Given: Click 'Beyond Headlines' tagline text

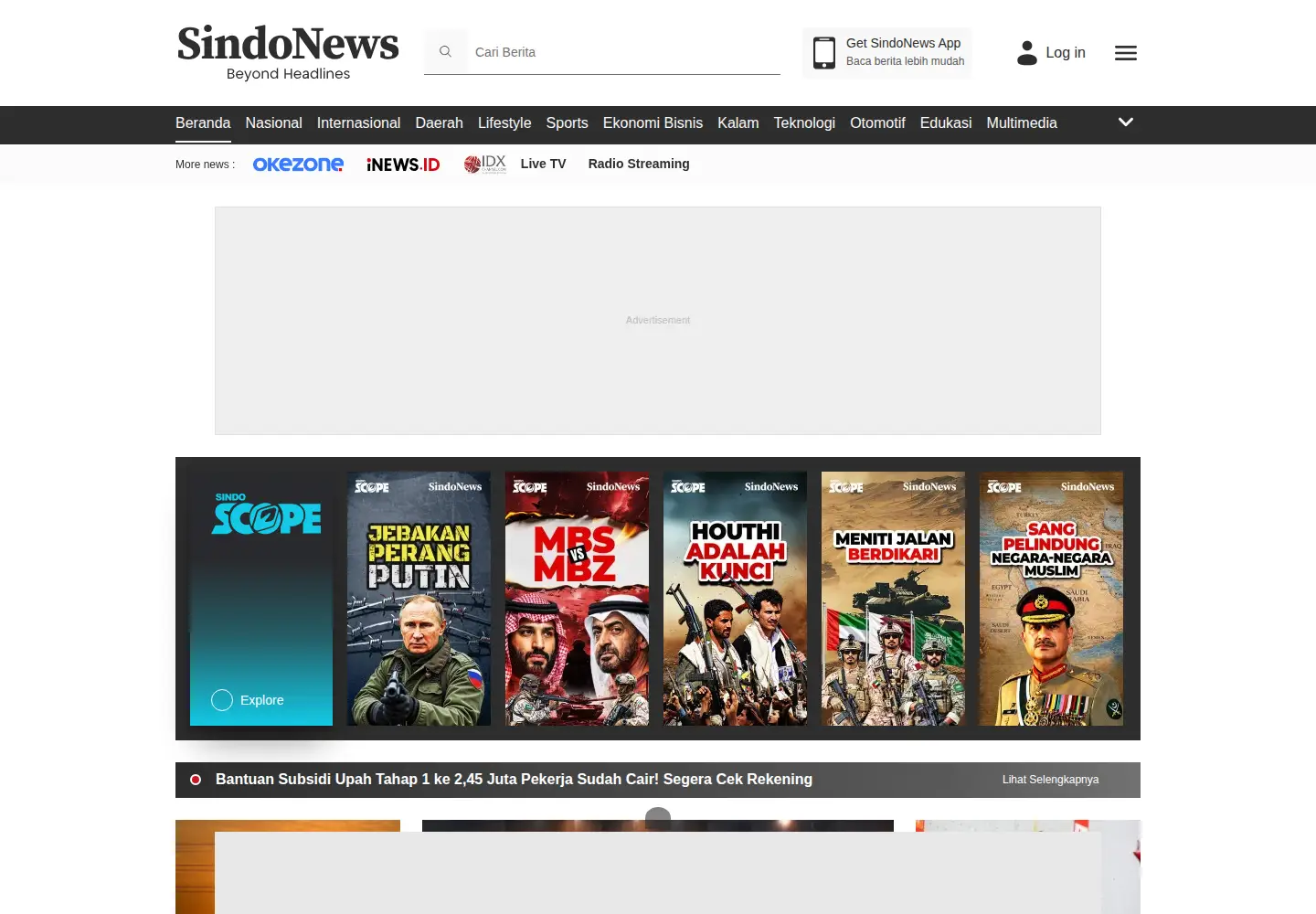Looking at the screenshot, I should tap(288, 74).
